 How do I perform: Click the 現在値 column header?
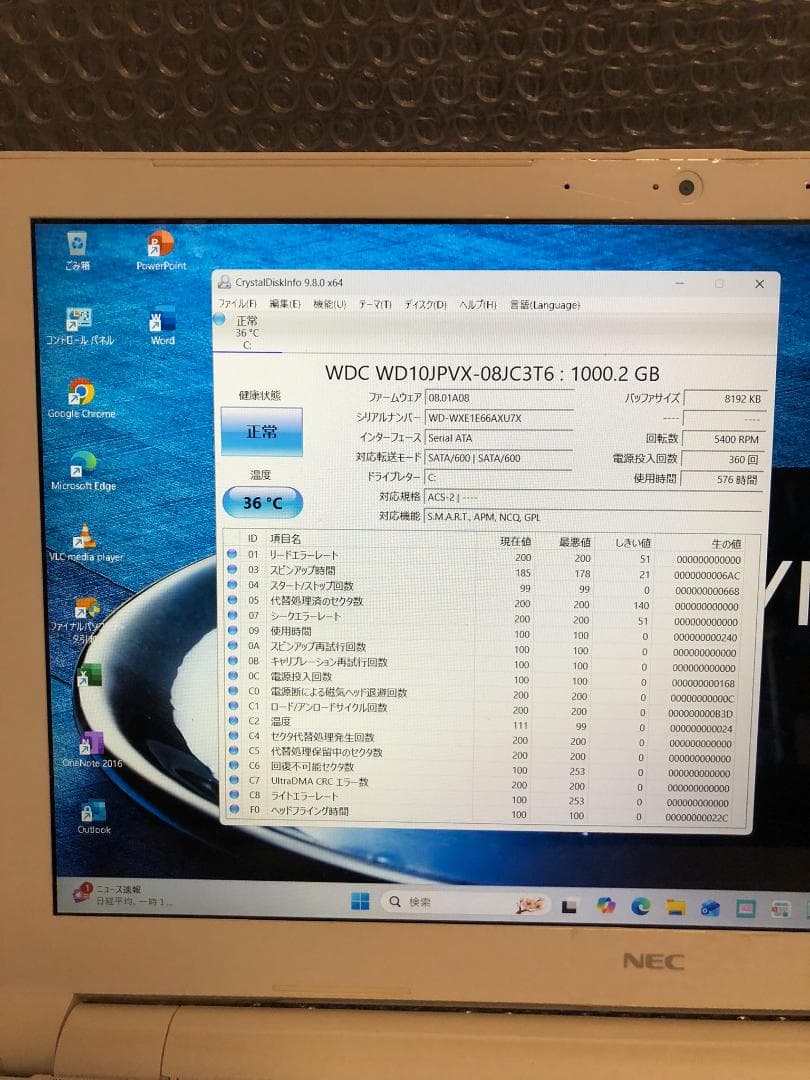[515, 542]
